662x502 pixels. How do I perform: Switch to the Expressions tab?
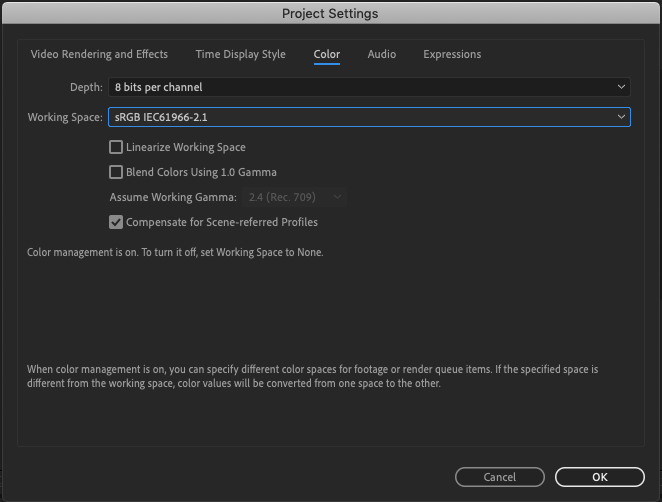452,54
